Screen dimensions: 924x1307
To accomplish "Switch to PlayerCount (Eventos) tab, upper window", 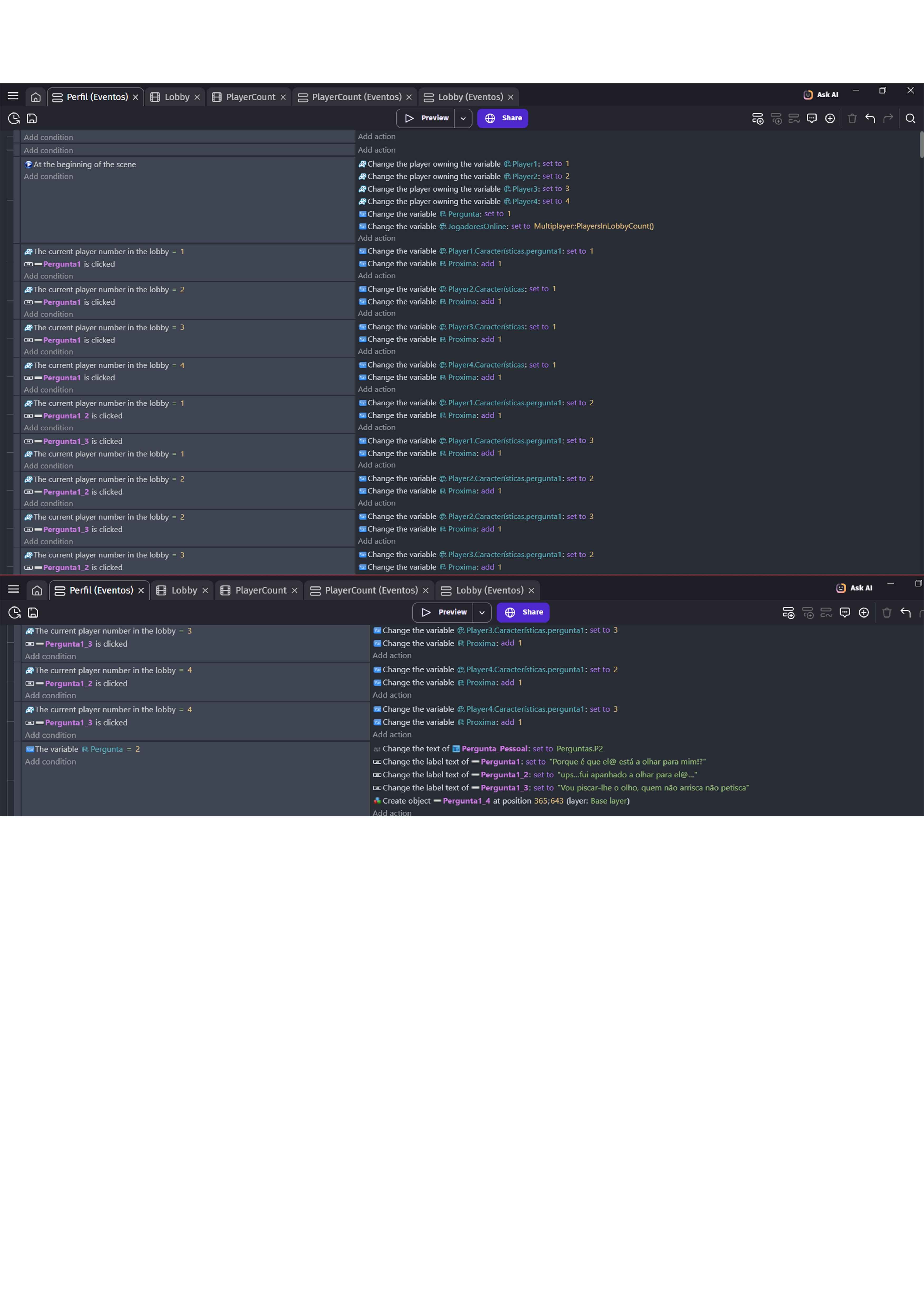I will (356, 97).
